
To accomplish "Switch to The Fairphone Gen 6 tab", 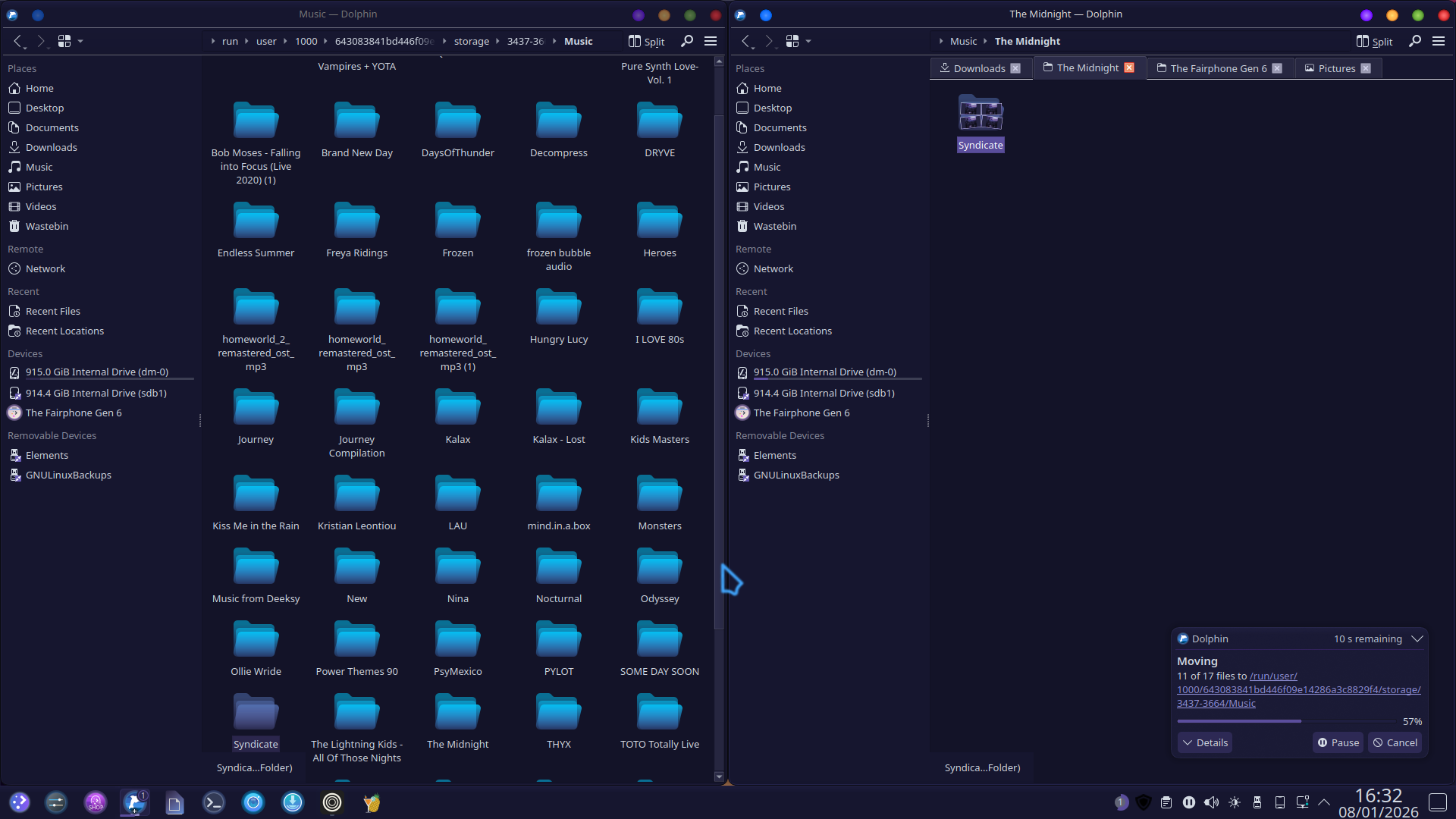I will point(1217,68).
